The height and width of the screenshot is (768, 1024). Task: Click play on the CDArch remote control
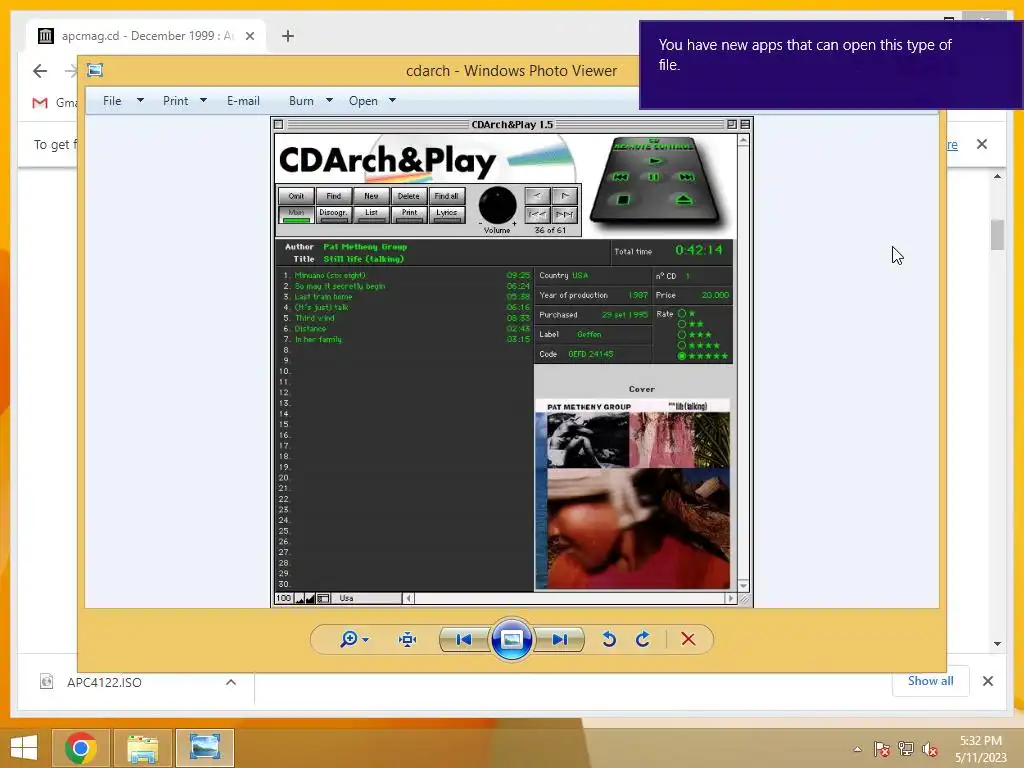click(x=655, y=161)
